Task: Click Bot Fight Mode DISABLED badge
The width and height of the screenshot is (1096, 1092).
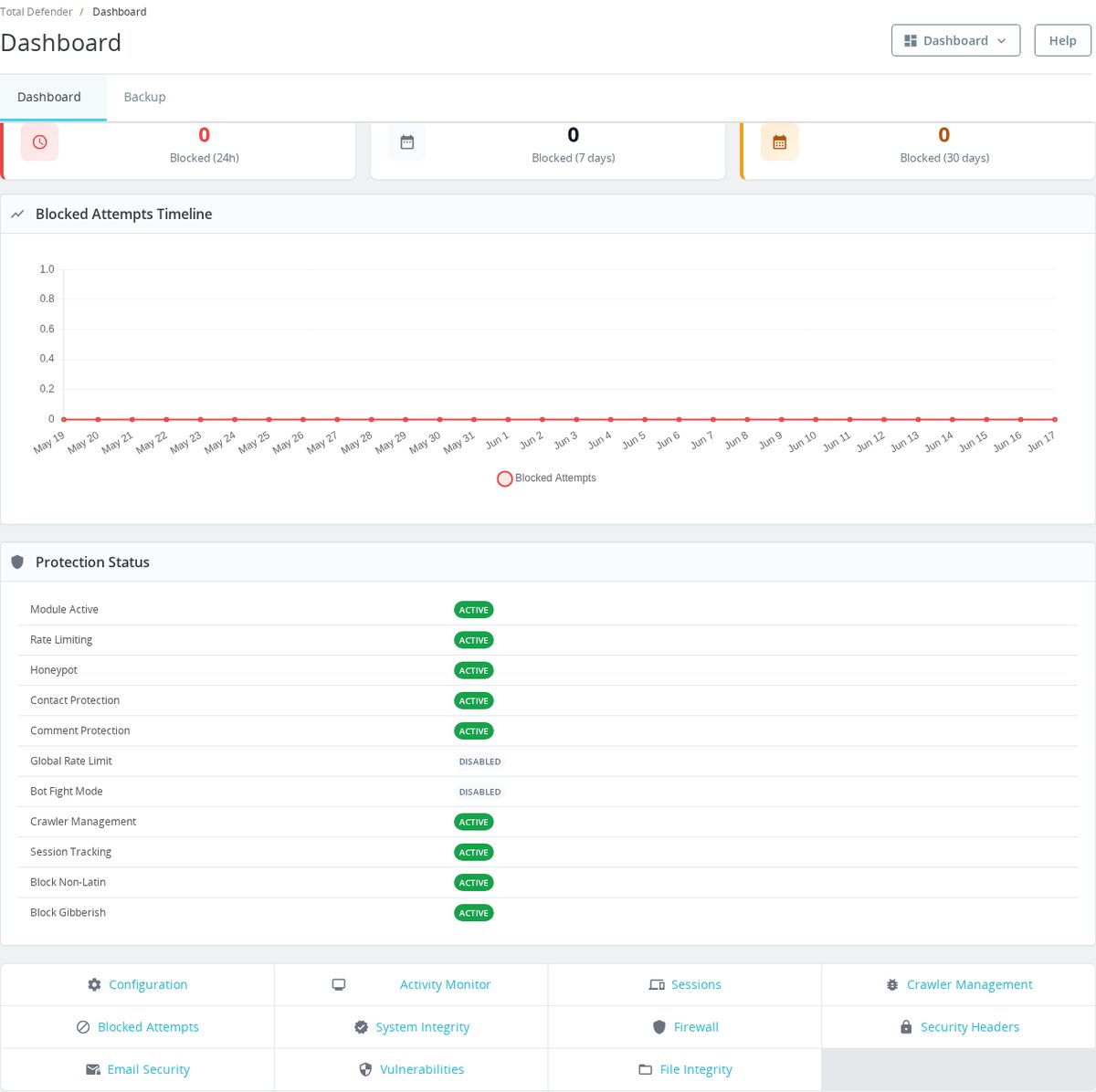Action: tap(479, 792)
